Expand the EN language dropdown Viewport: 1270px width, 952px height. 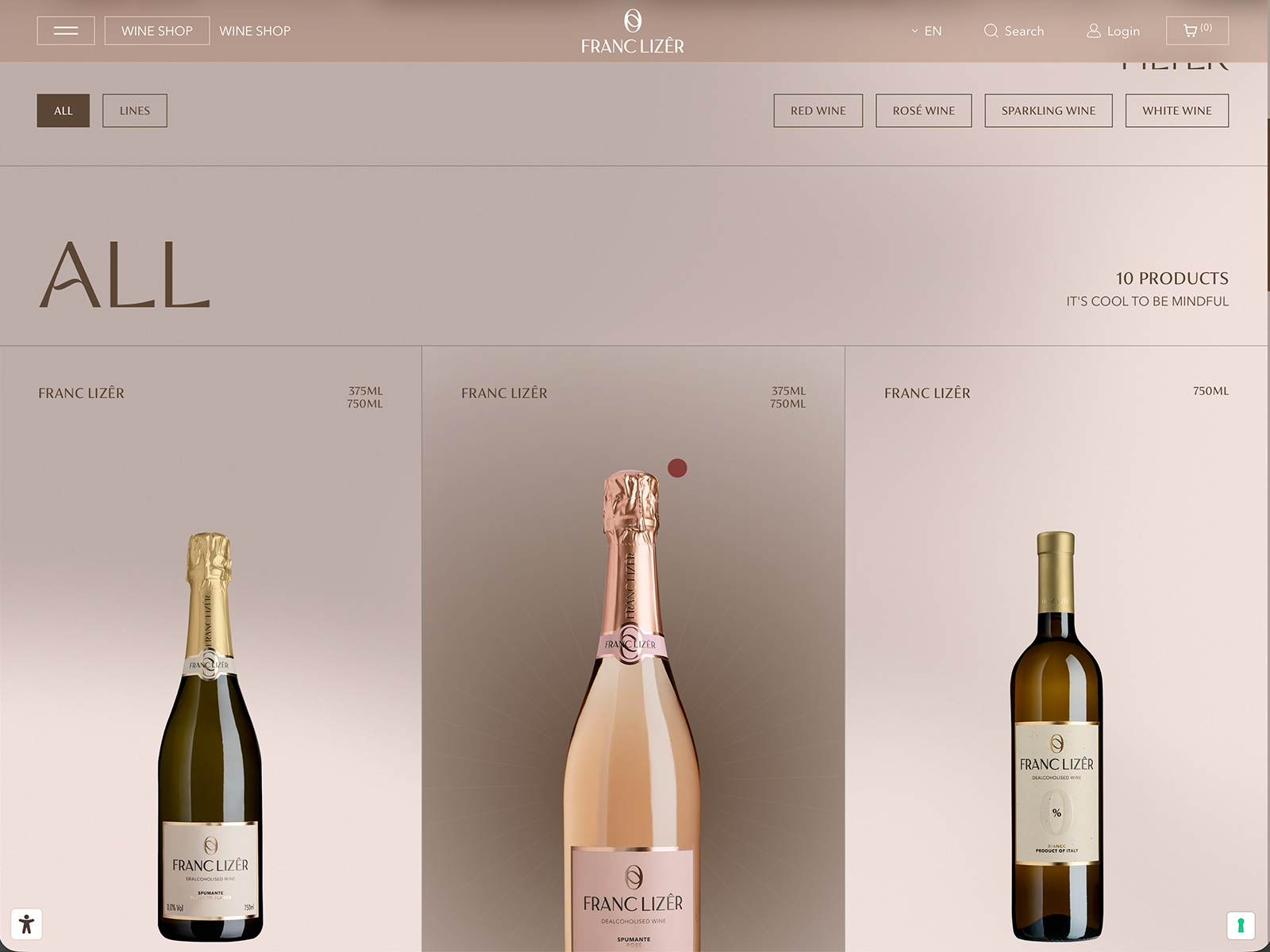tap(926, 31)
